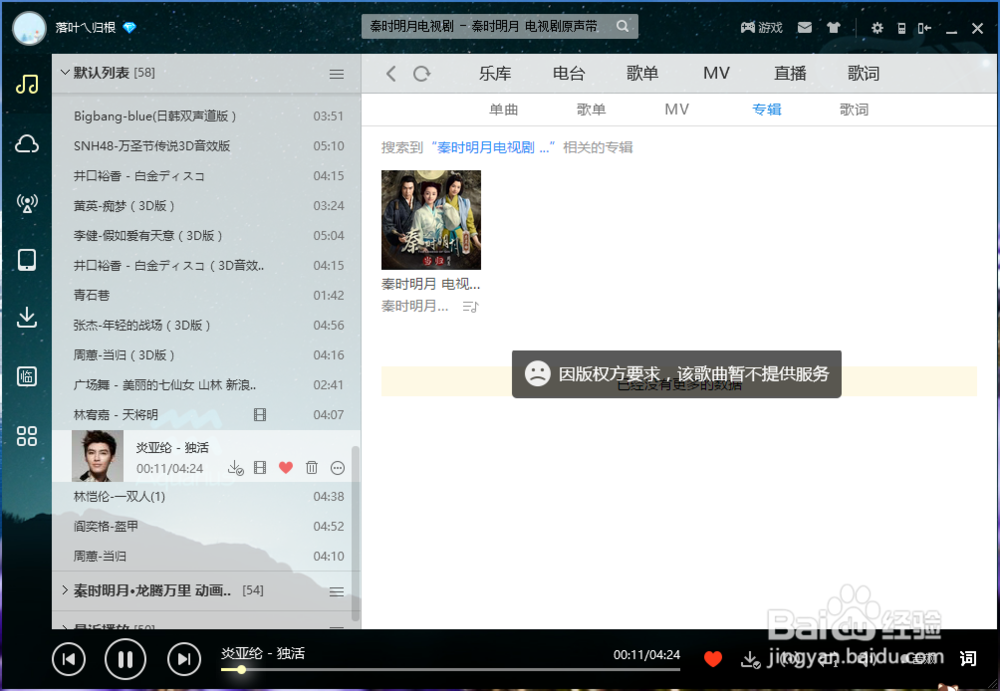The width and height of the screenshot is (1000, 691).
Task: Expand the 秦时明月•龙腾万里 动画 list
Action: point(64,590)
